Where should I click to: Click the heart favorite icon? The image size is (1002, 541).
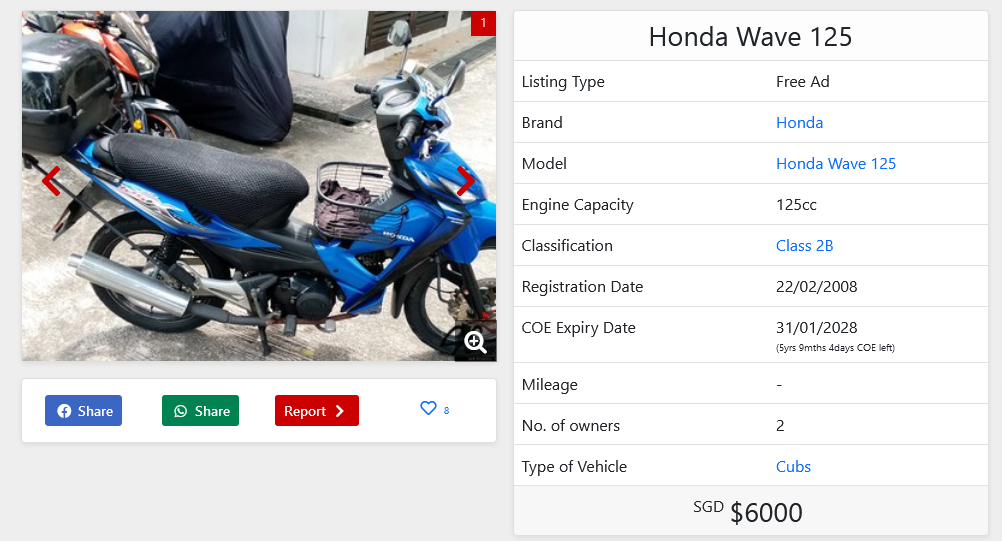[428, 408]
